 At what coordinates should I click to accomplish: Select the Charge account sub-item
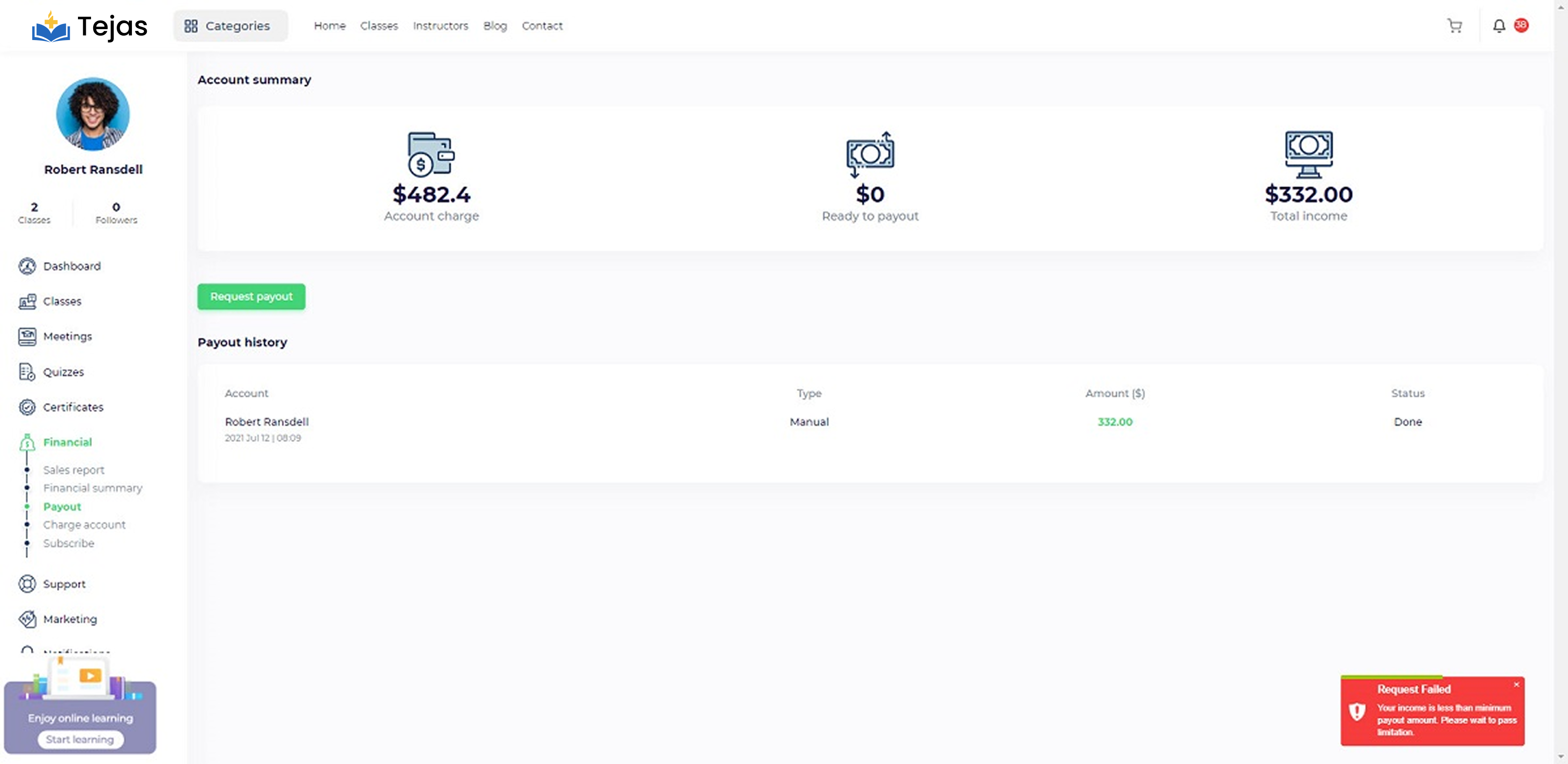point(84,524)
